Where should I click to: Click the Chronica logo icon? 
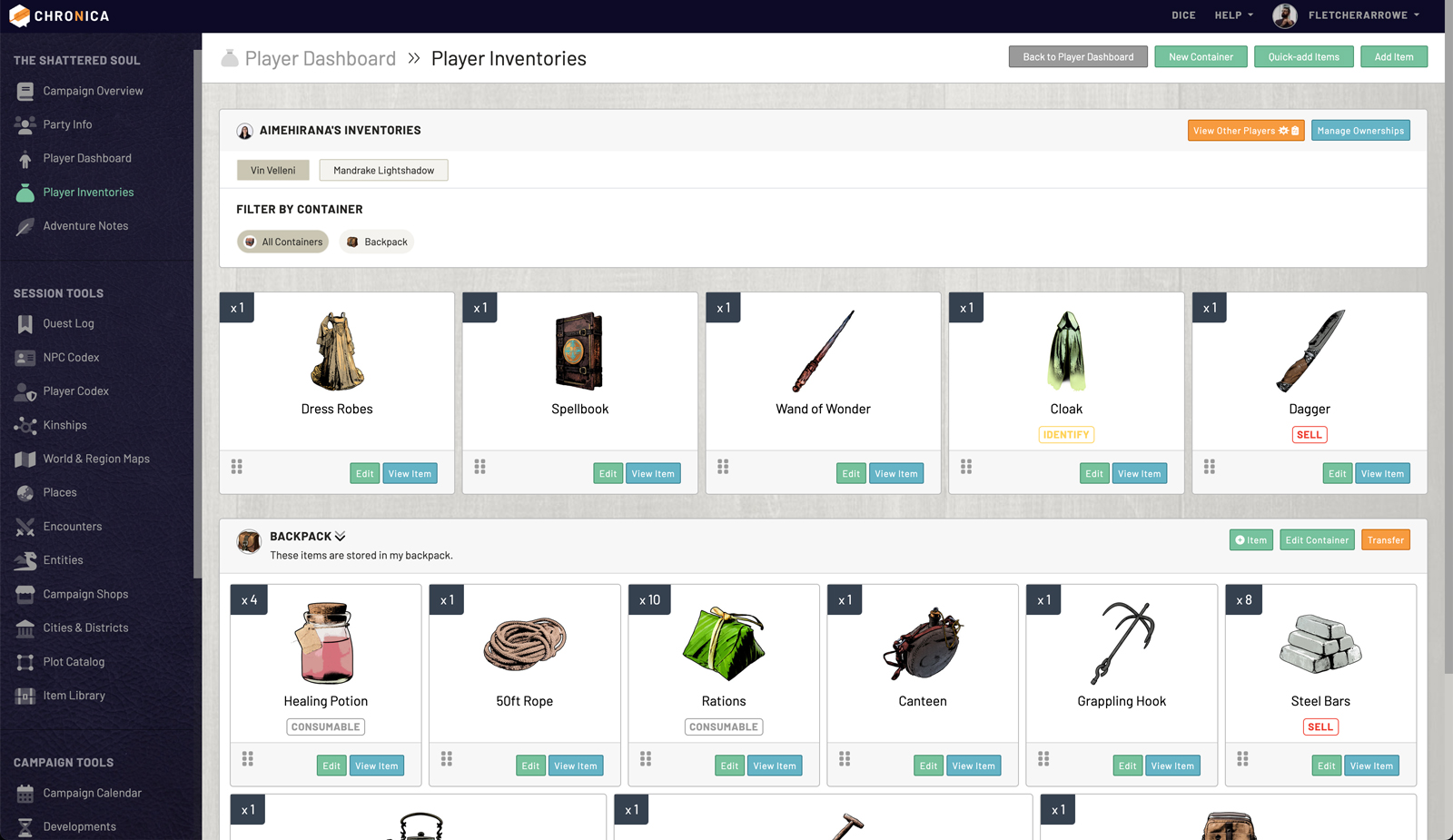pyautogui.click(x=19, y=15)
